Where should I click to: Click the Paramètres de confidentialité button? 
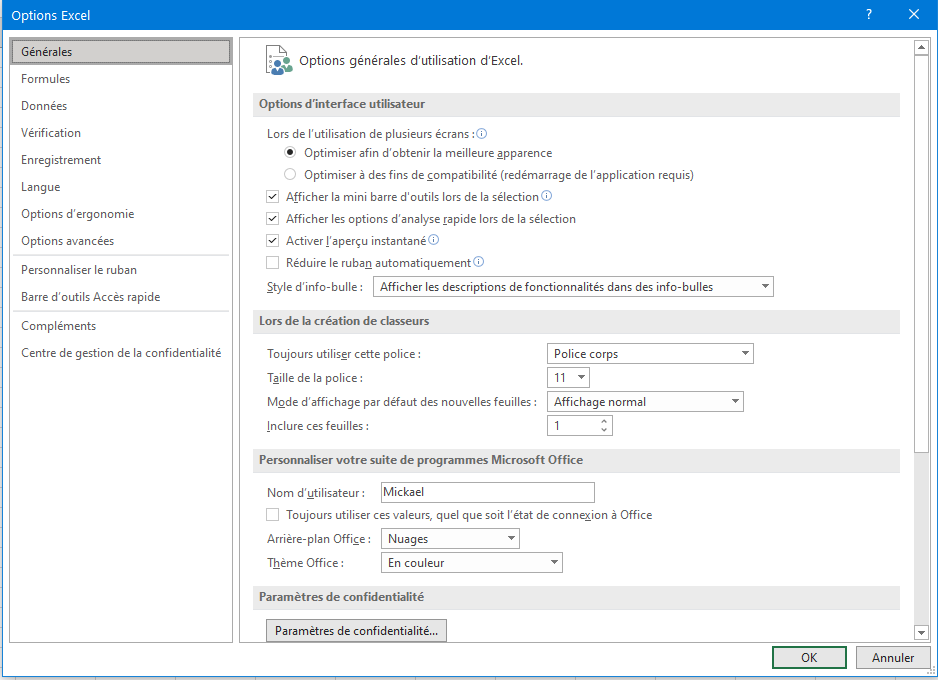pyautogui.click(x=356, y=630)
